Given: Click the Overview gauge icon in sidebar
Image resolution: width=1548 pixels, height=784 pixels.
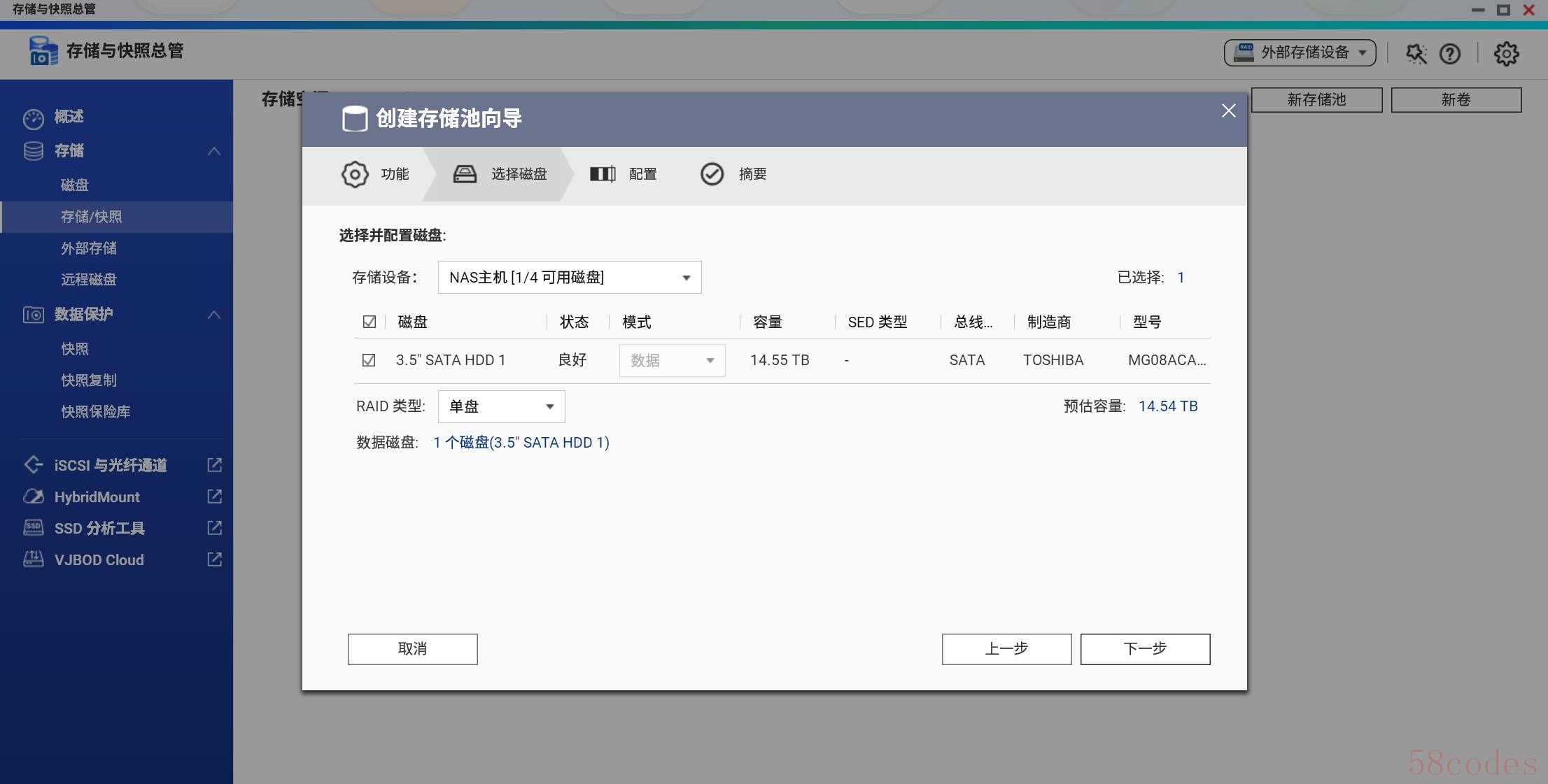Looking at the screenshot, I should pyautogui.click(x=33, y=118).
